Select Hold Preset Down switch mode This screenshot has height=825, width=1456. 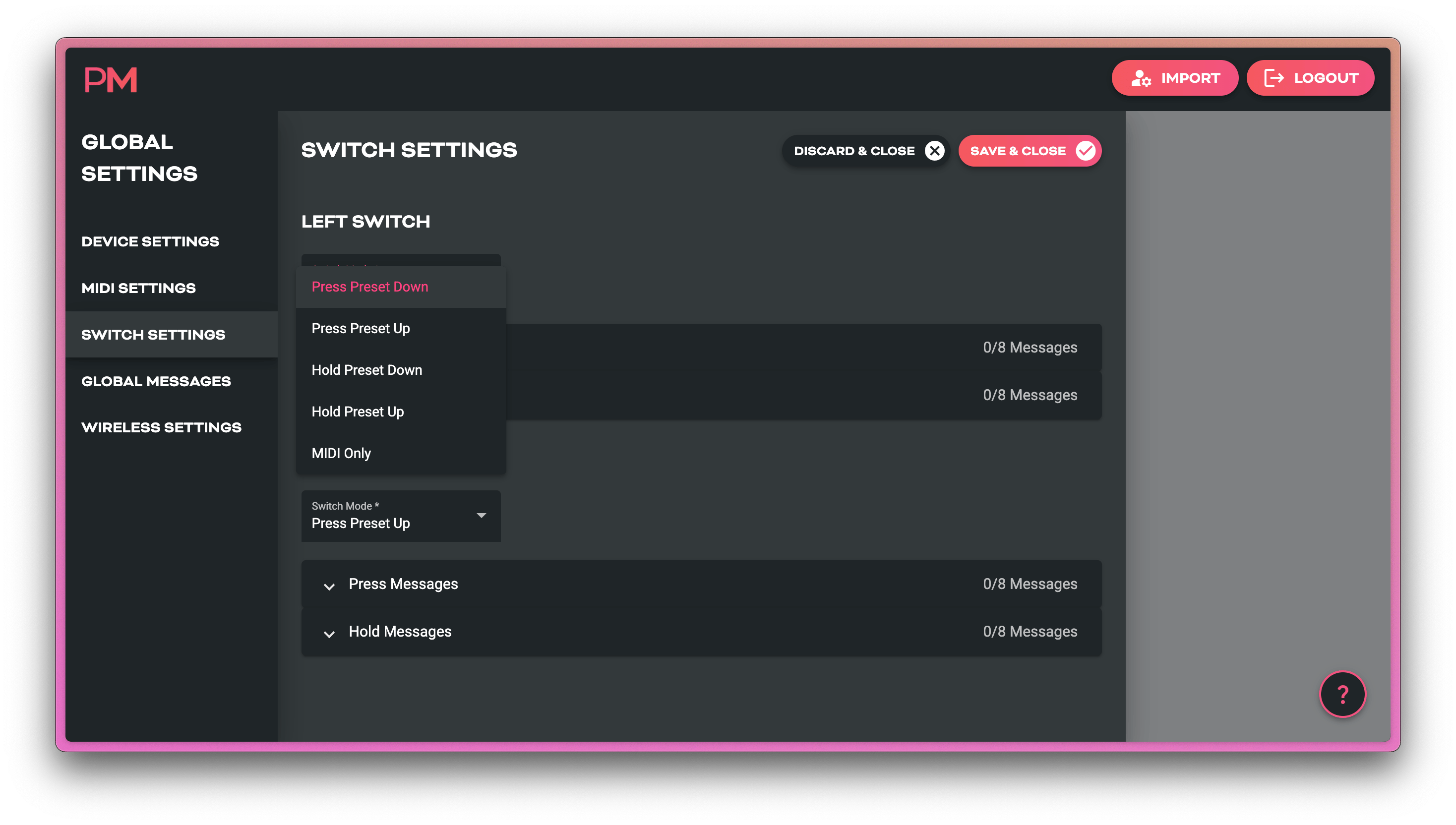[x=366, y=369]
